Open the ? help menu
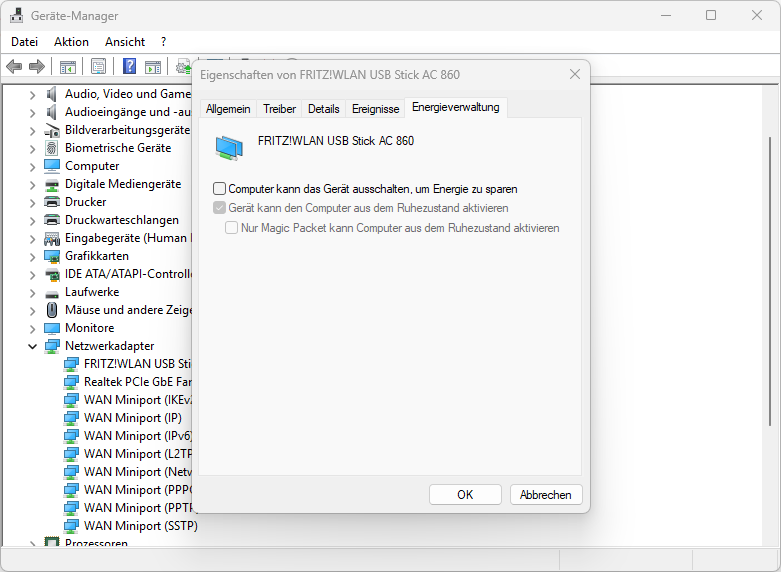781x572 pixels. [164, 42]
